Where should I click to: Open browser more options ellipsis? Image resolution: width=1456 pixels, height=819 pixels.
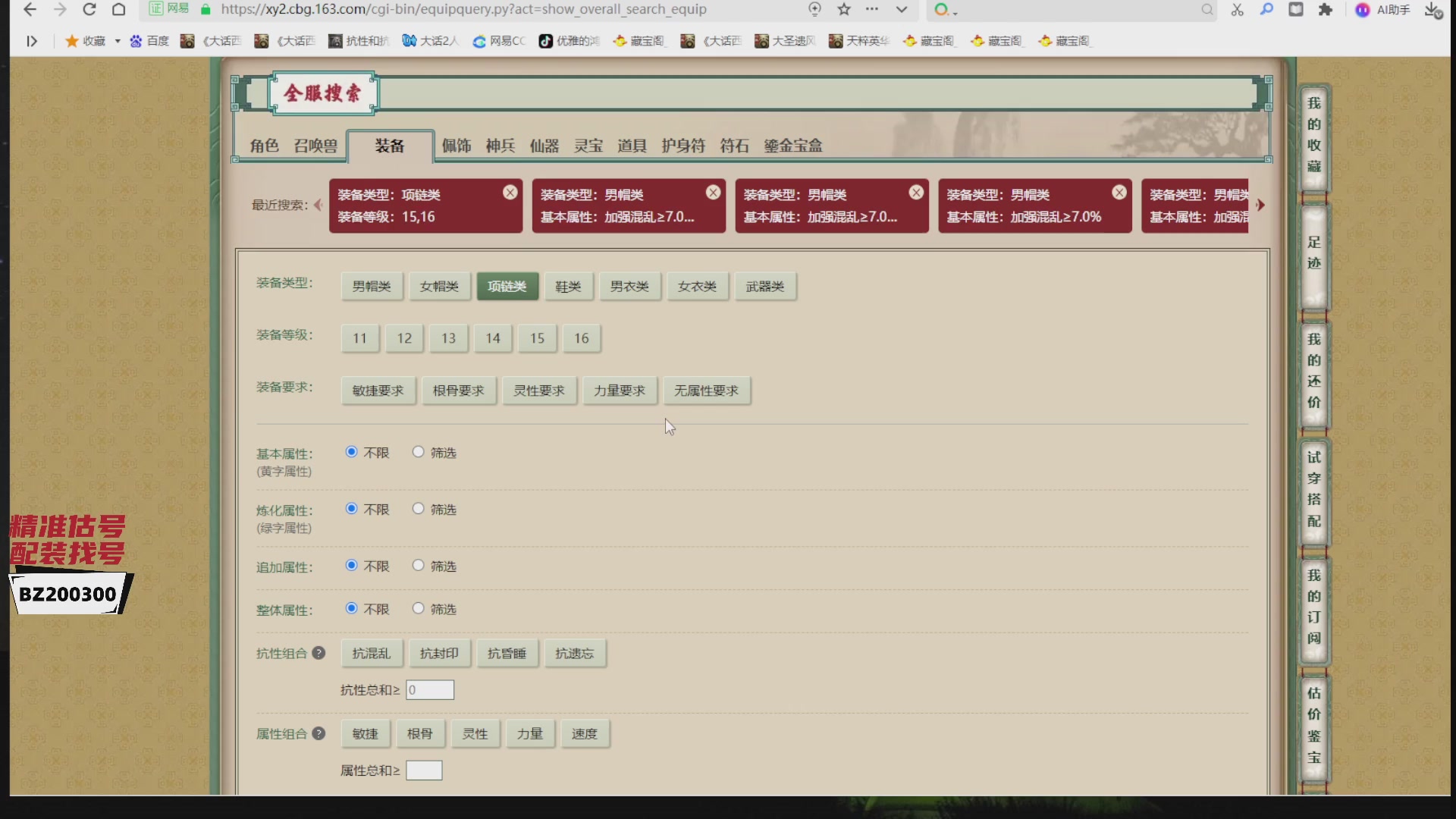pos(872,10)
